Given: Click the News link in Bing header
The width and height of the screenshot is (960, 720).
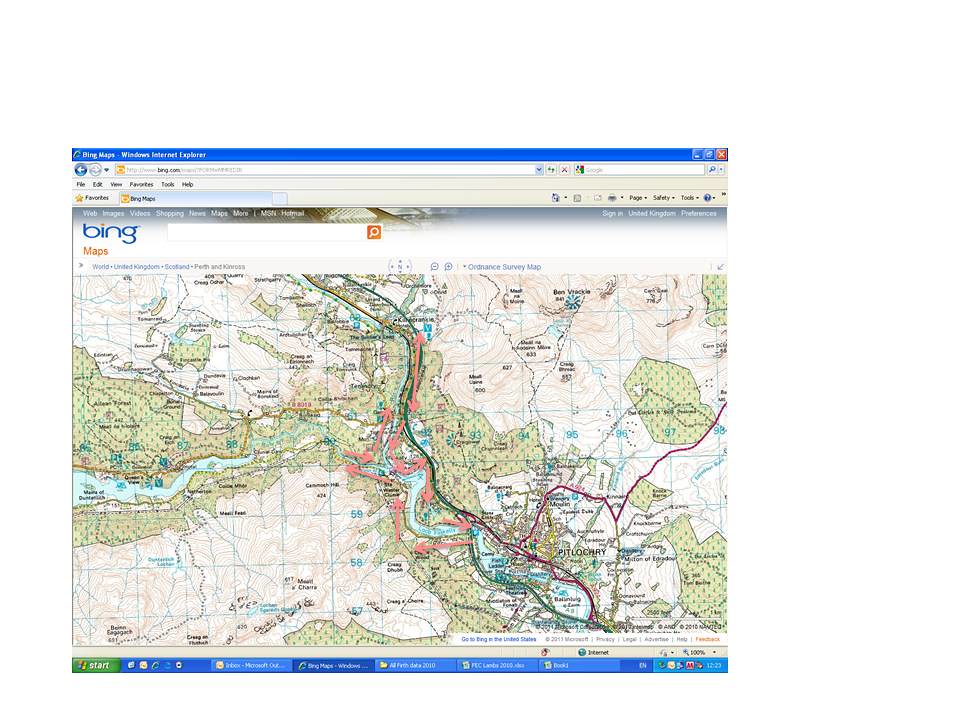Looking at the screenshot, I should [197, 214].
